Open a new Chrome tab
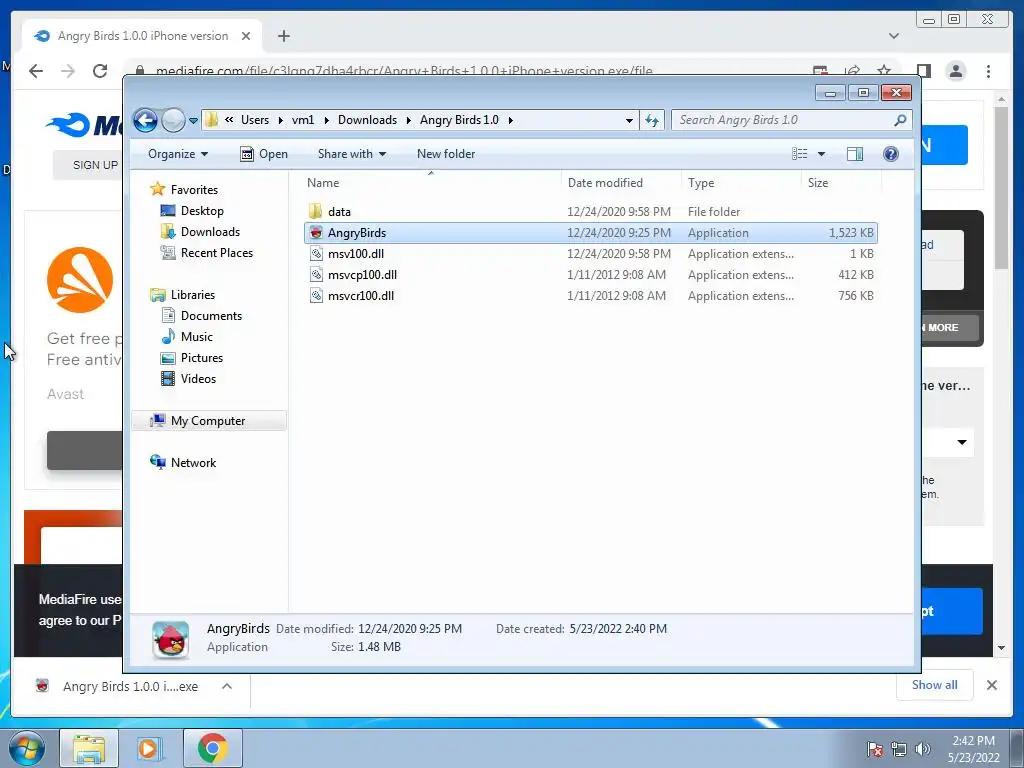 pyautogui.click(x=283, y=36)
